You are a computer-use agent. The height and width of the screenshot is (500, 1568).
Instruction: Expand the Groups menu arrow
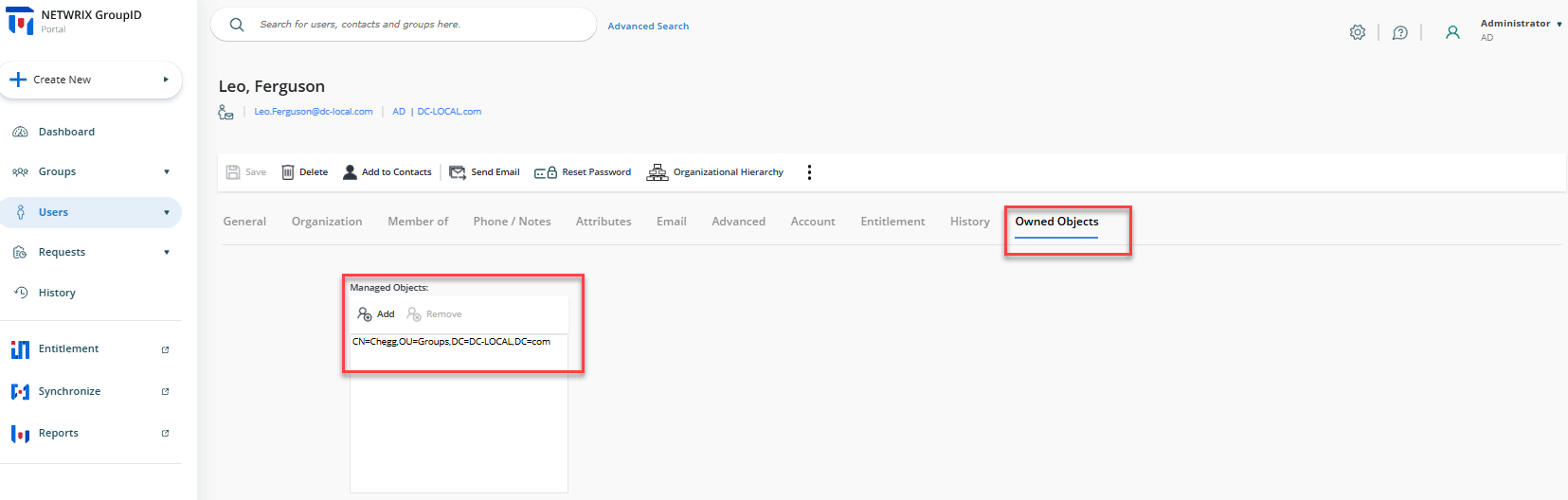pos(167,171)
